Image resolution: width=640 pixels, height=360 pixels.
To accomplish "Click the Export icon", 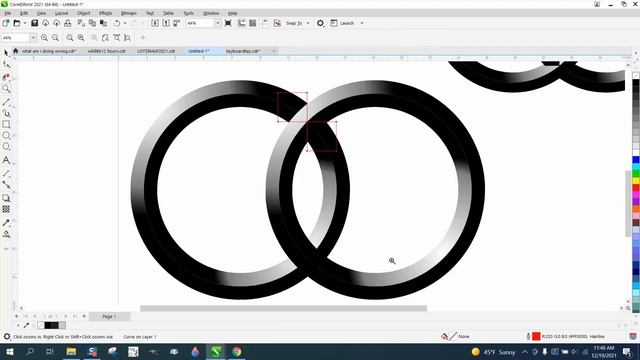I will coord(166,23).
